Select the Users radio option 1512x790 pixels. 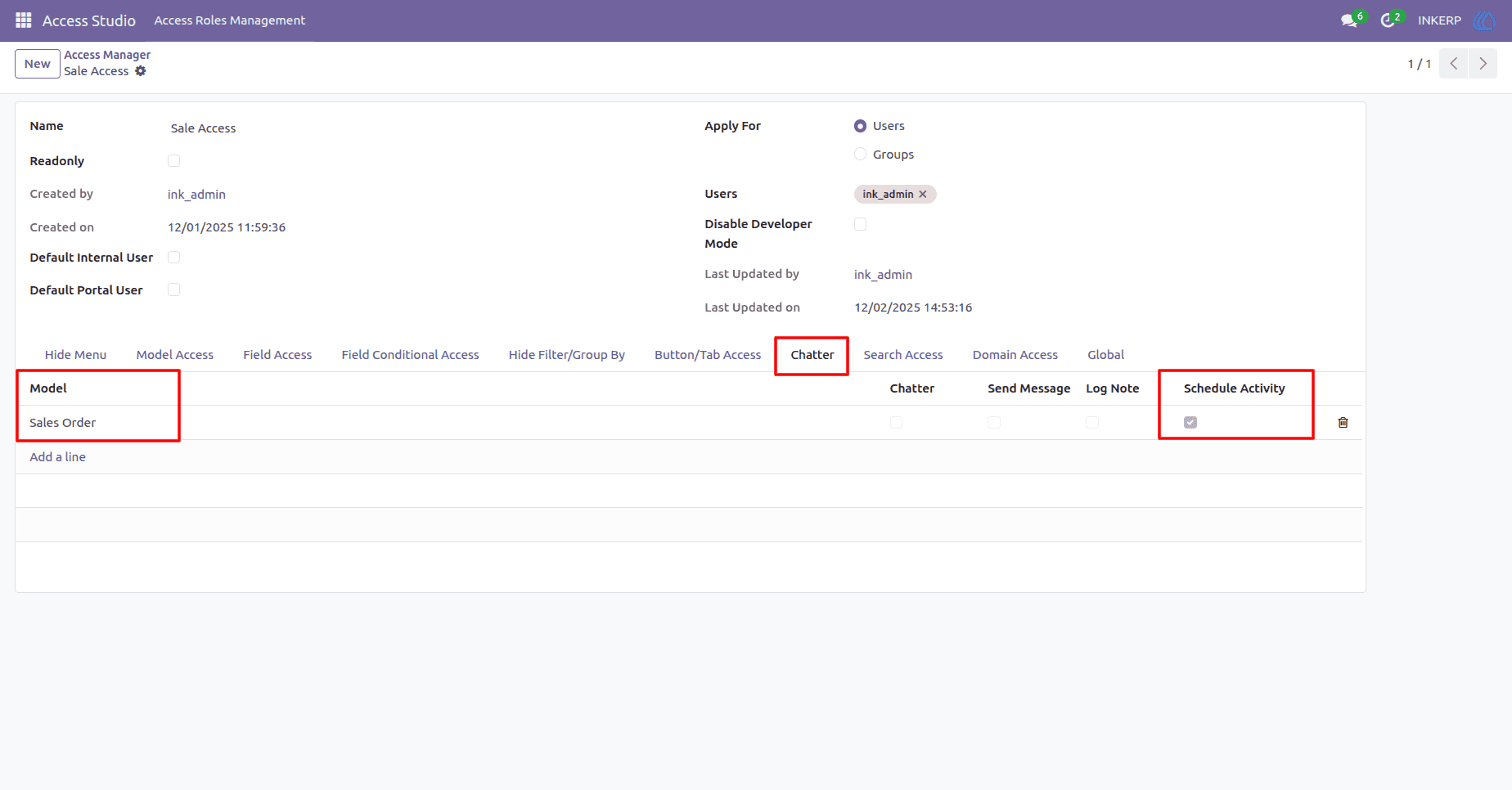click(x=861, y=126)
